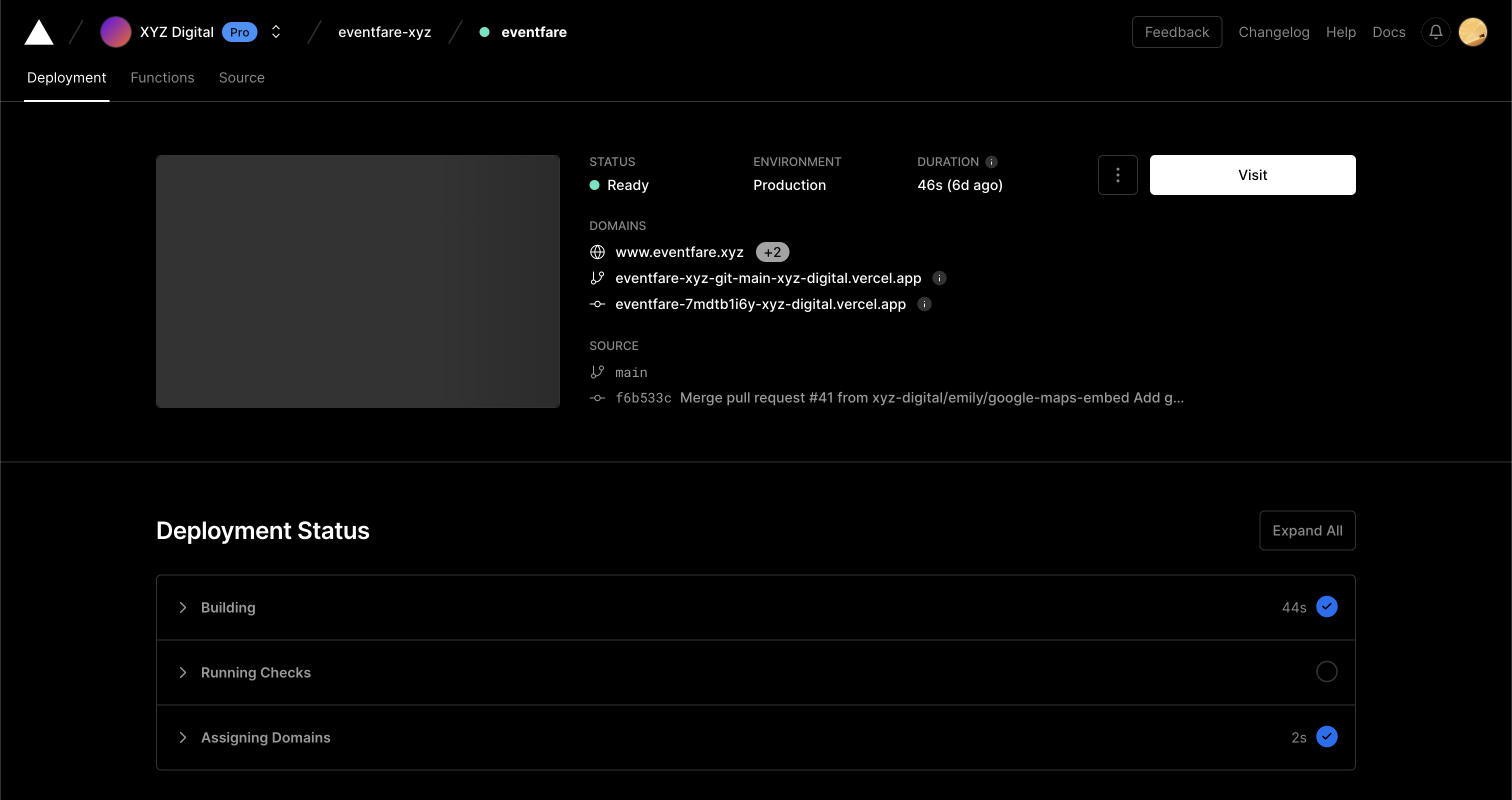1512x800 pixels.
Task: Click the globe icon next to www.eventfare.xyz
Action: 597,252
